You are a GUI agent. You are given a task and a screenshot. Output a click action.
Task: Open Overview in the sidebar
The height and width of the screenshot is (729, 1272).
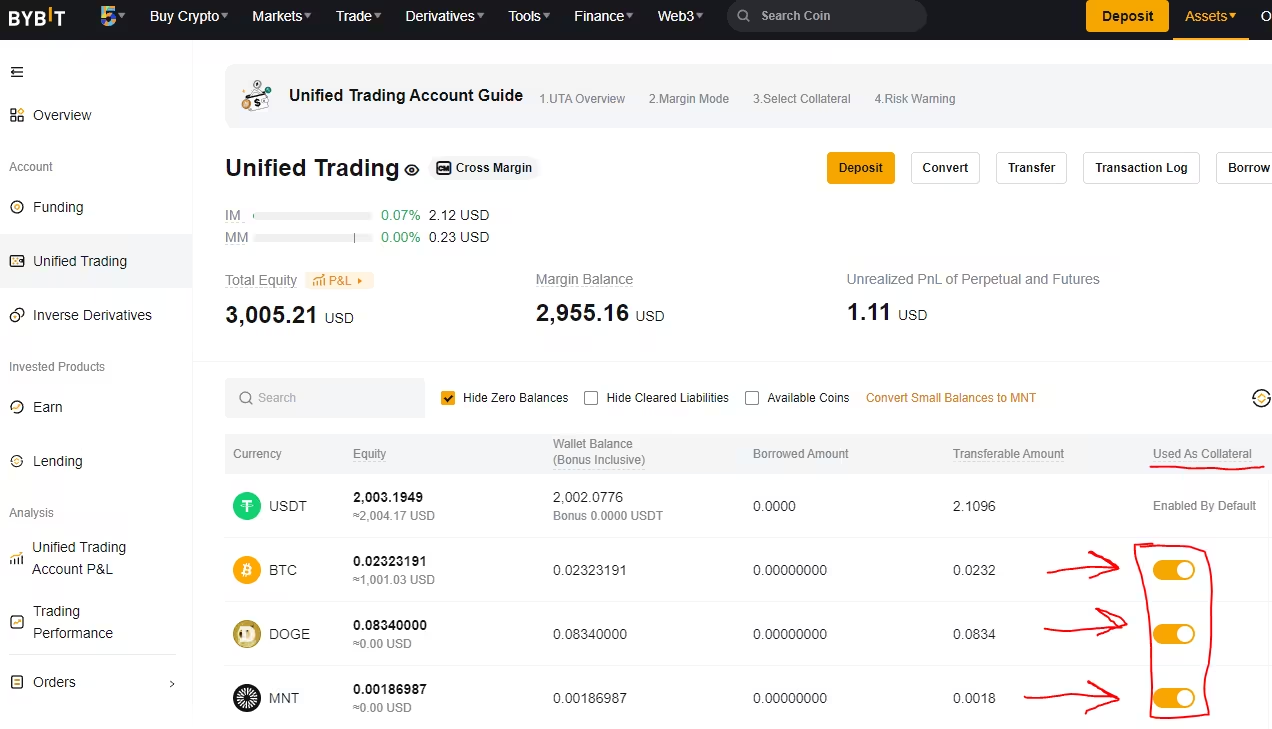pyautogui.click(x=62, y=115)
